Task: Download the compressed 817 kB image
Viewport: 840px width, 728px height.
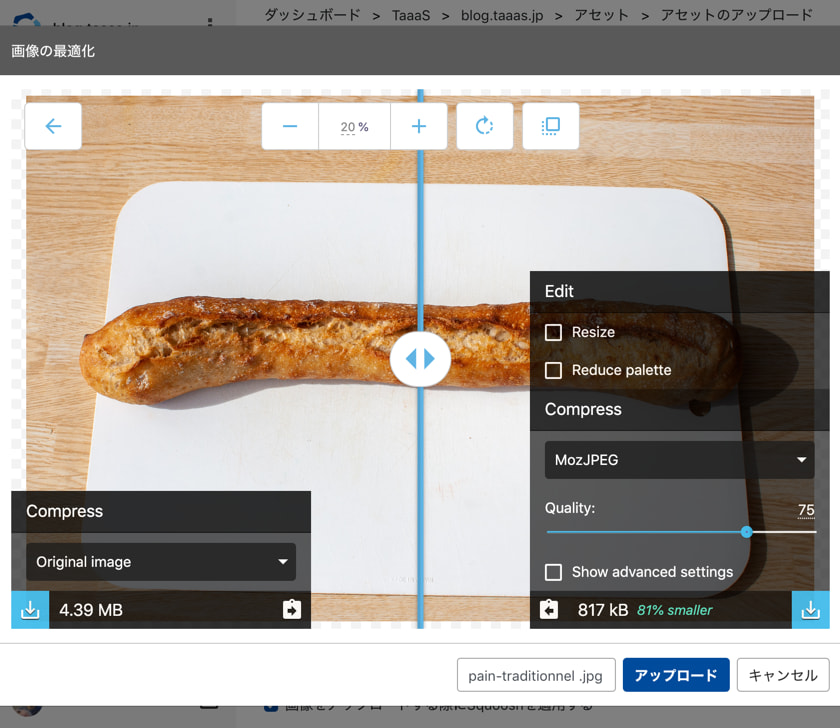Action: tap(810, 610)
